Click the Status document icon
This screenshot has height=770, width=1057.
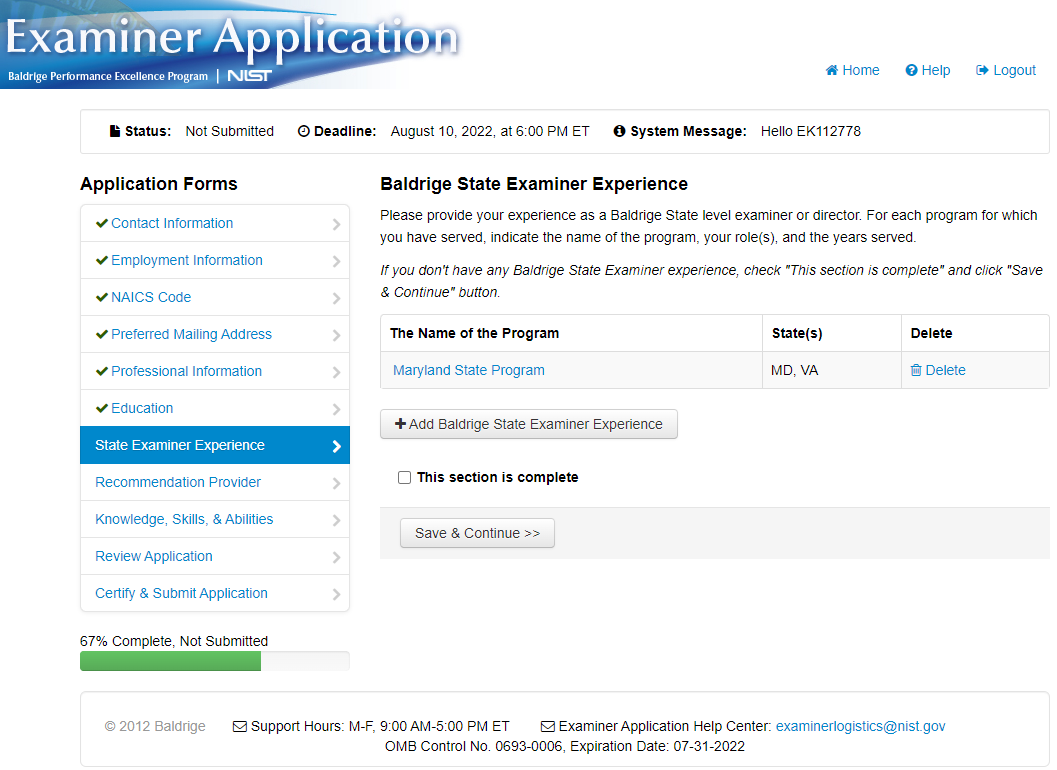(115, 131)
